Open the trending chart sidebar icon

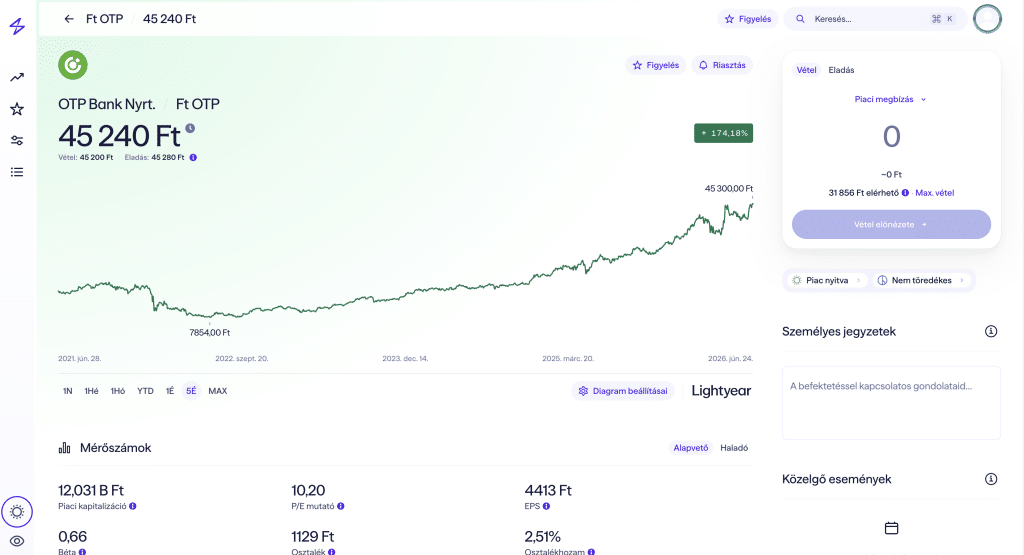[17, 78]
